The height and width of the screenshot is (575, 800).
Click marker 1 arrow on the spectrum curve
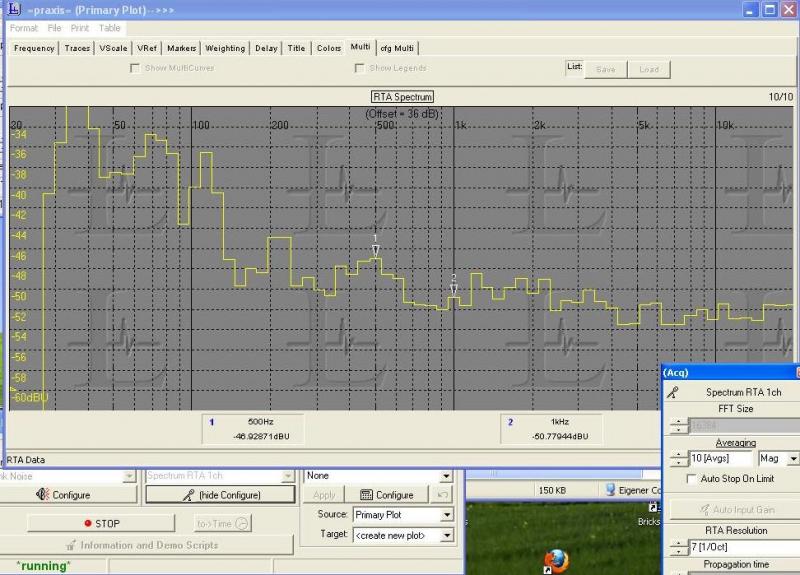click(375, 251)
